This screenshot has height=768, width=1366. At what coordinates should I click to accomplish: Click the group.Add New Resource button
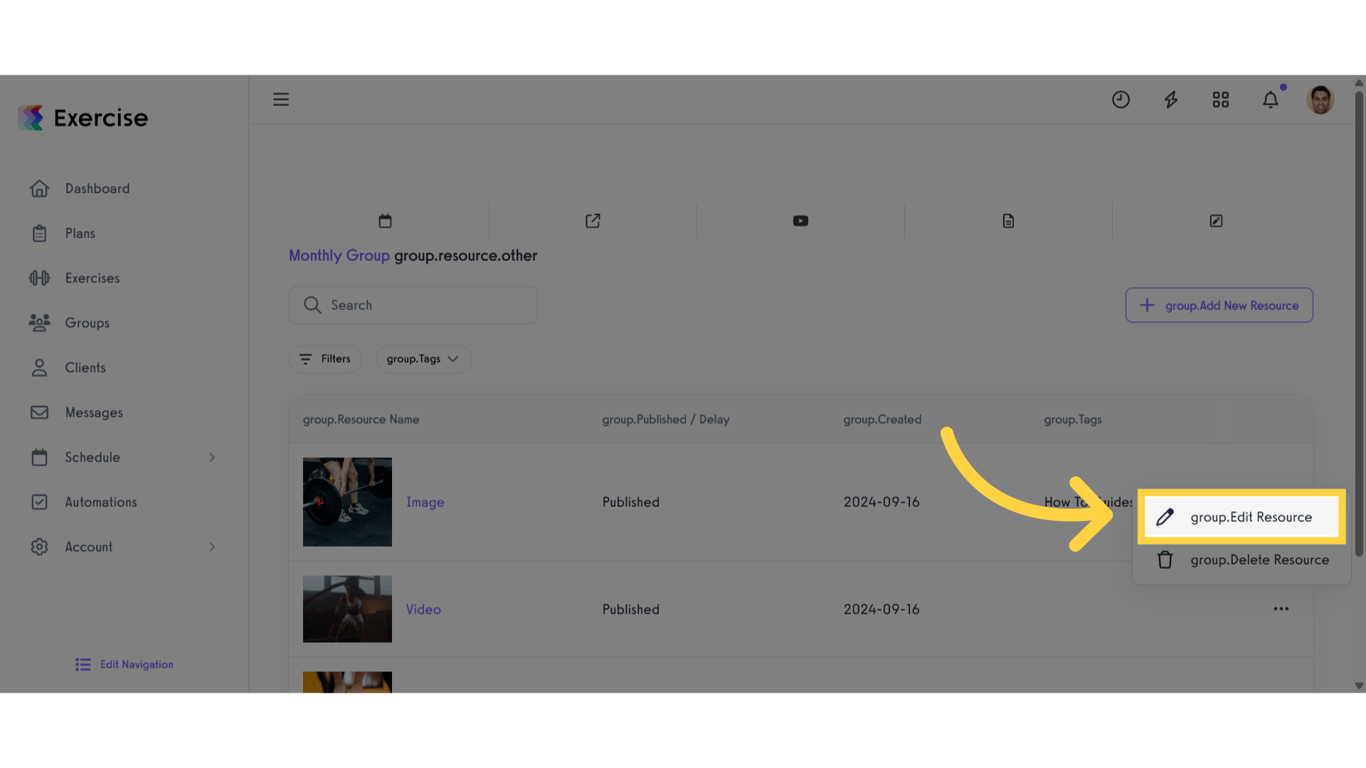[1219, 305]
